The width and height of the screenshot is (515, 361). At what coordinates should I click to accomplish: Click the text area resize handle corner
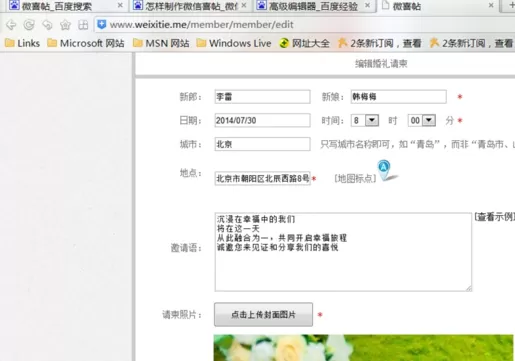(x=468, y=288)
